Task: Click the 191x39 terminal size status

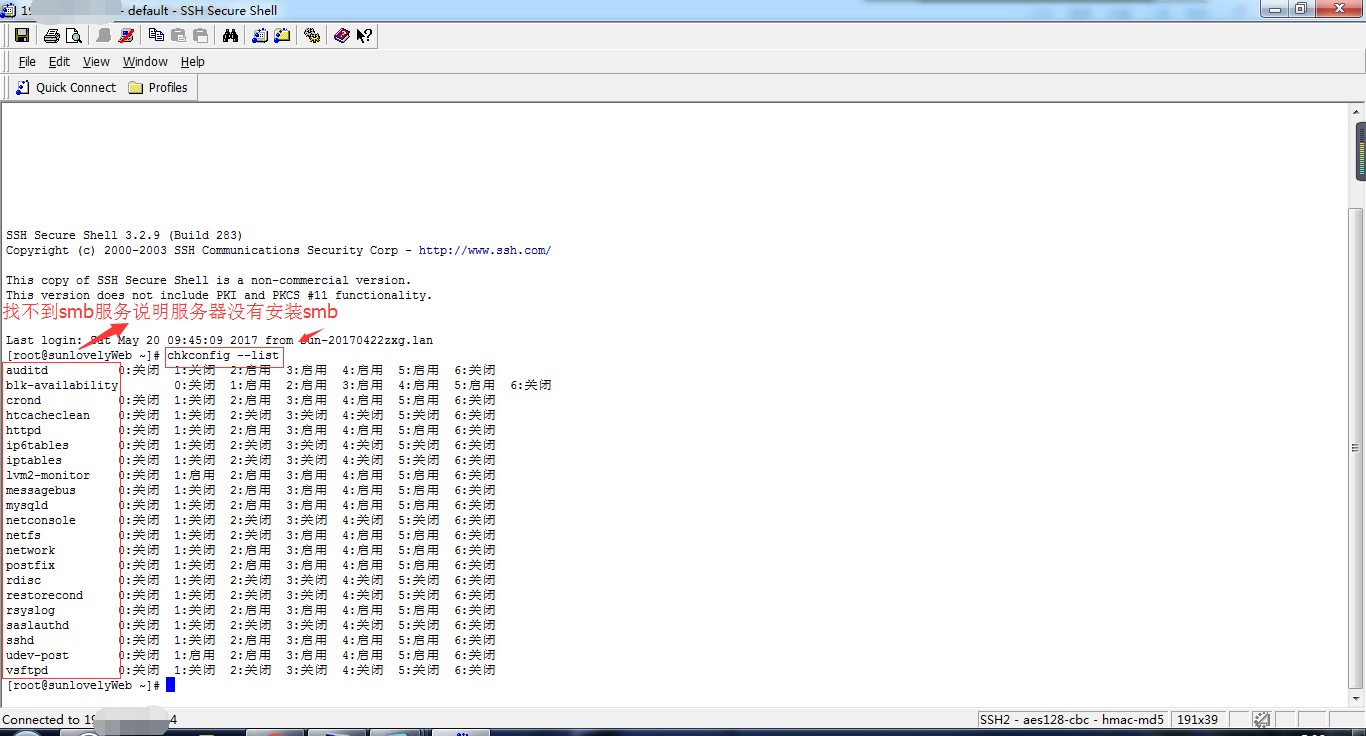Action: [1197, 719]
